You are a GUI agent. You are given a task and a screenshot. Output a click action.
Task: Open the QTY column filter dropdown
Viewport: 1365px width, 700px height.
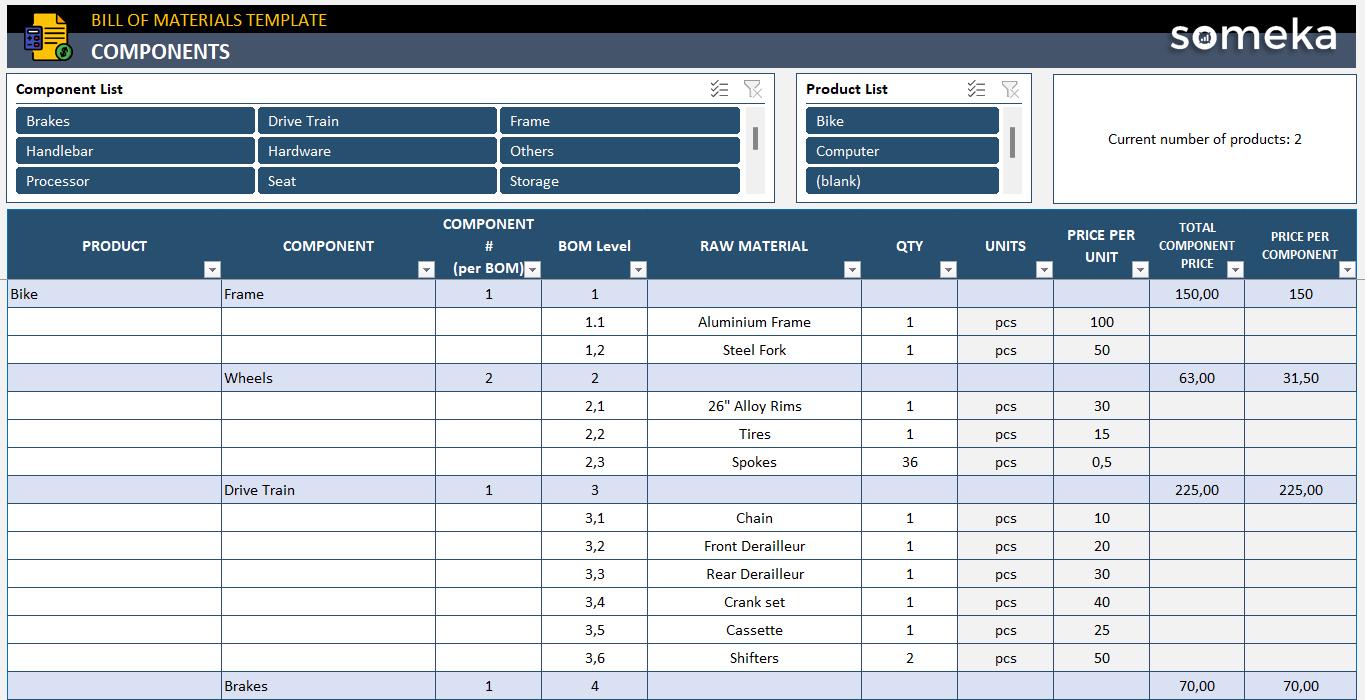[948, 269]
